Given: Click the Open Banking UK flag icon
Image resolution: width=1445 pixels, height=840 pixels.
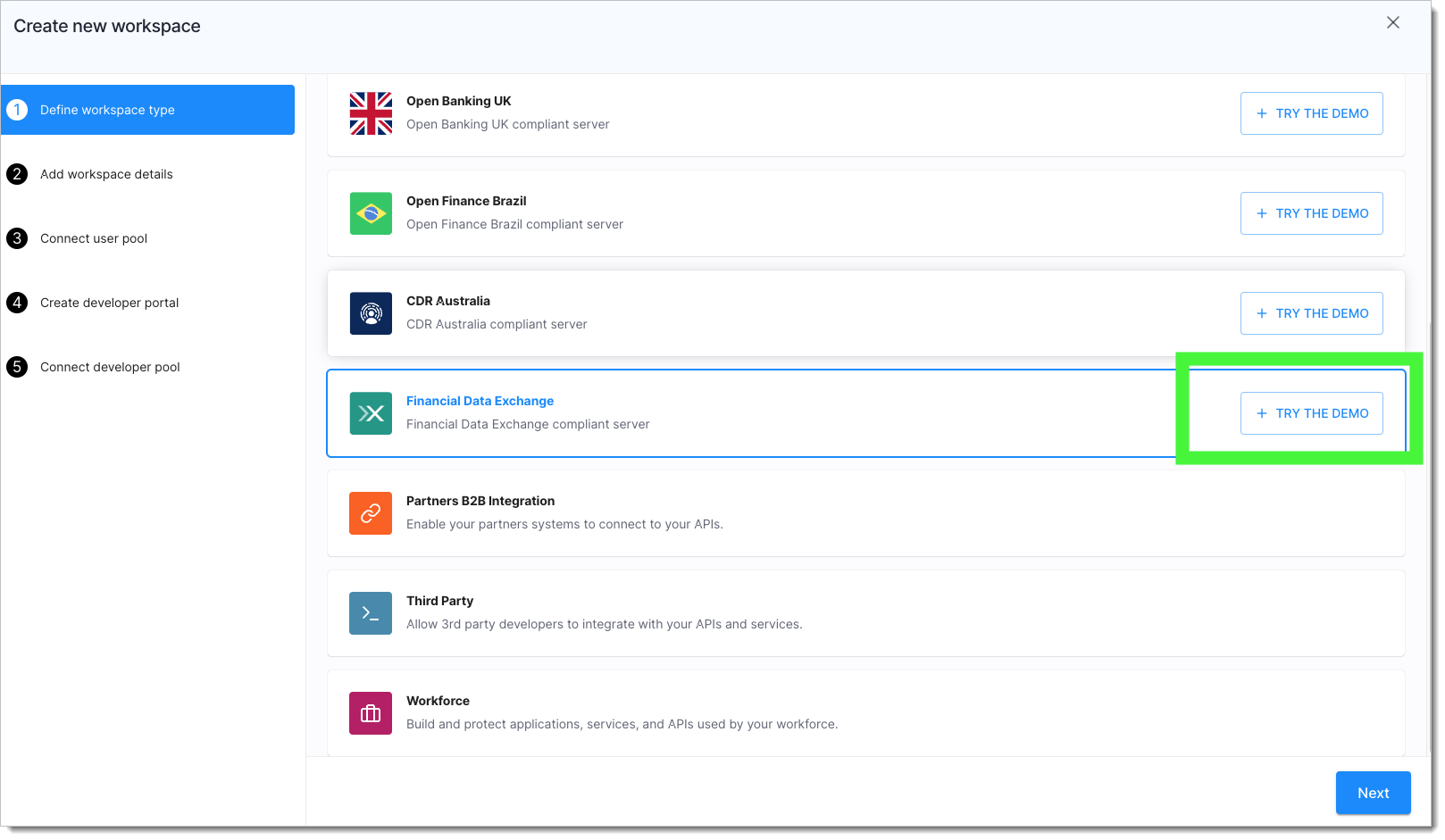Looking at the screenshot, I should [371, 113].
